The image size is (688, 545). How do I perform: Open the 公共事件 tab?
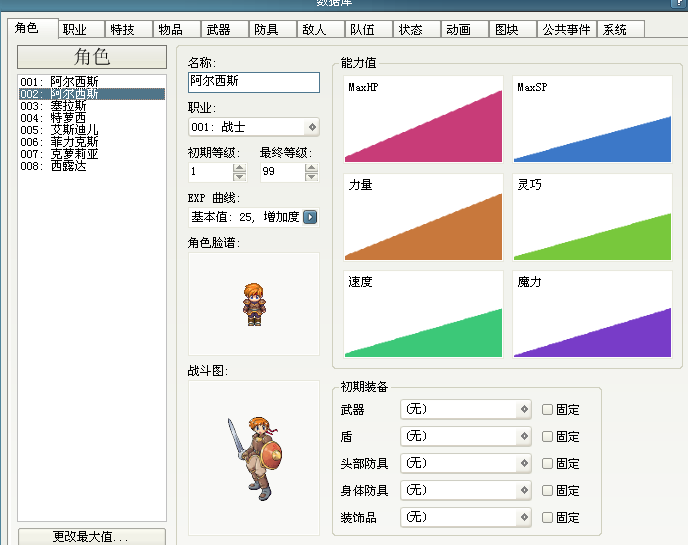(x=567, y=29)
